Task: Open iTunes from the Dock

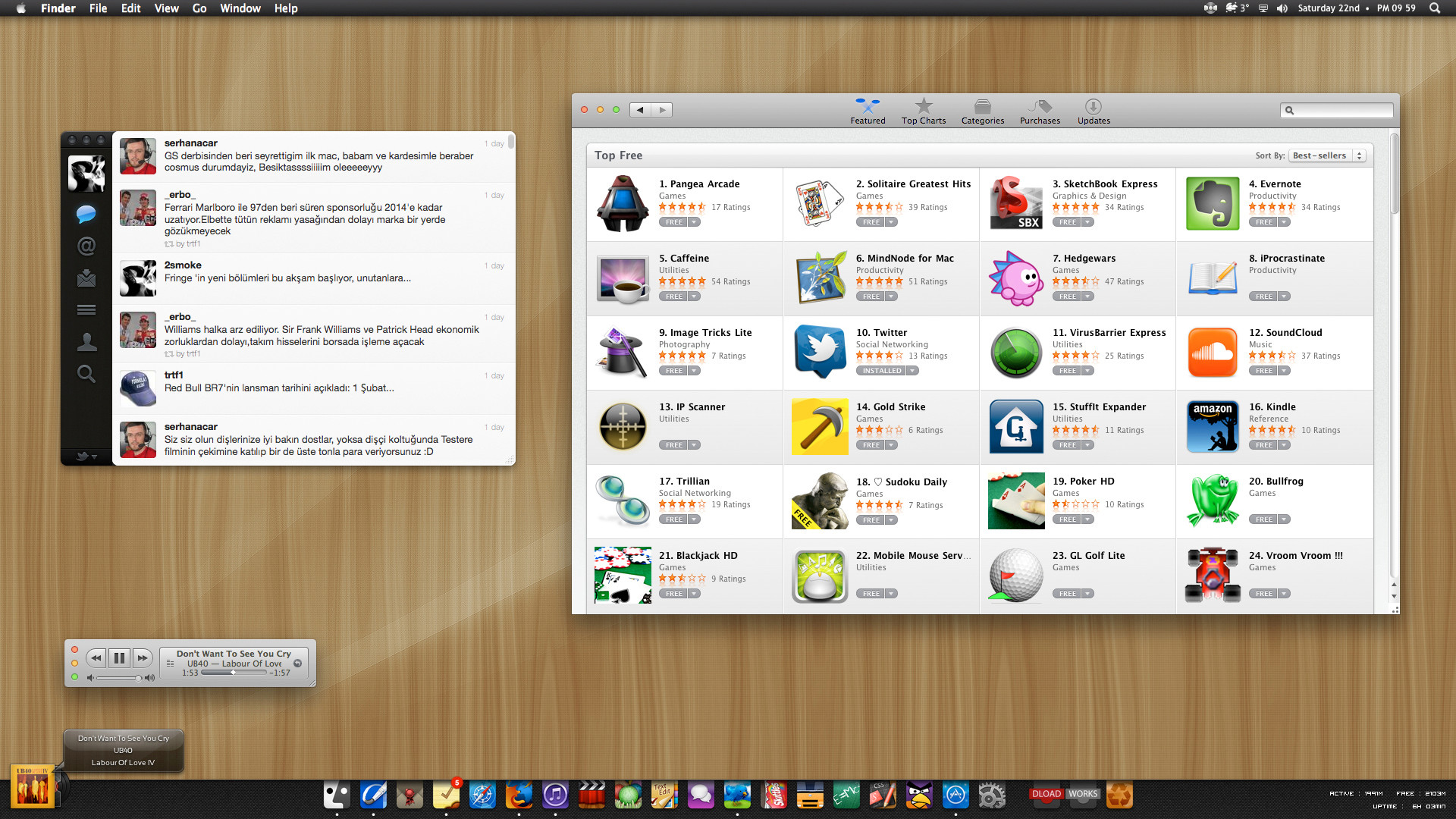Action: 555,795
